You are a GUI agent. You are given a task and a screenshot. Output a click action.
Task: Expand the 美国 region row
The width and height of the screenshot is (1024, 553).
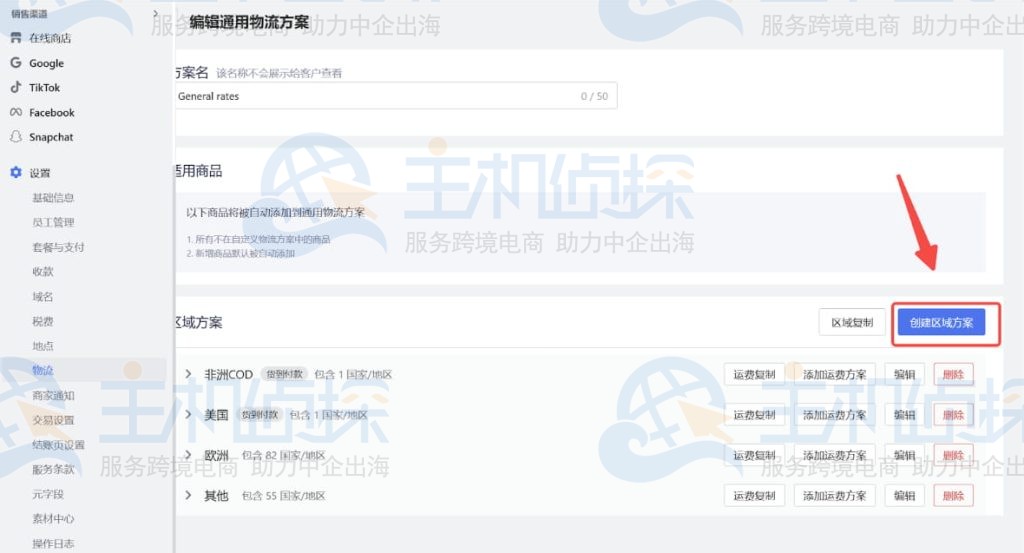188,415
